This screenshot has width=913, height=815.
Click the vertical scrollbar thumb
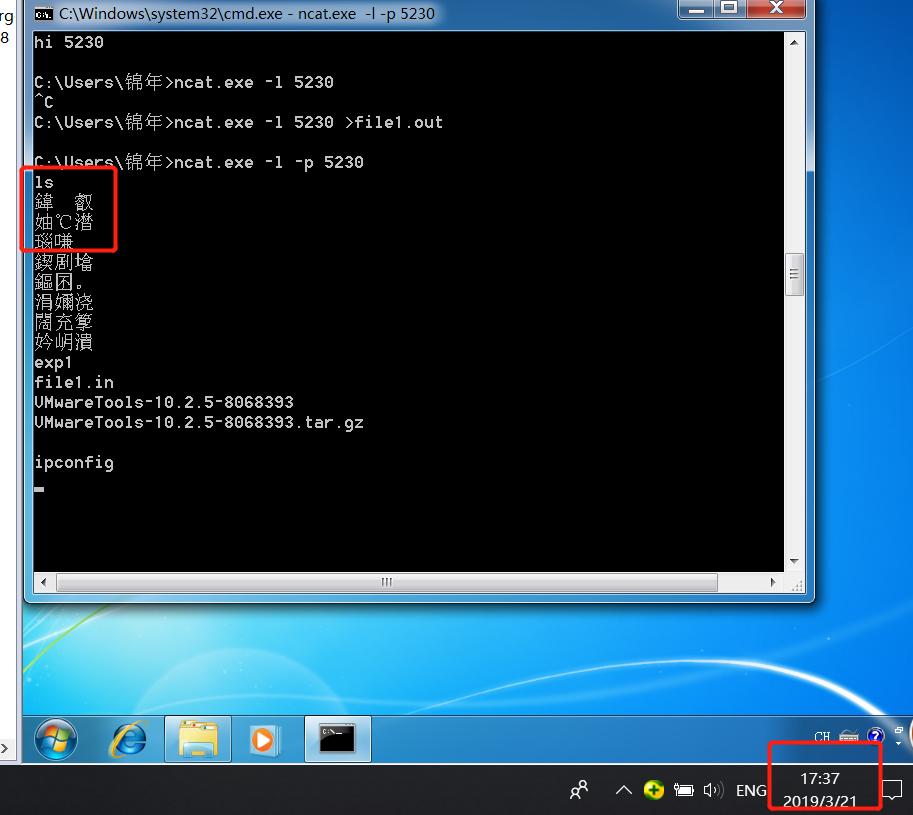794,275
